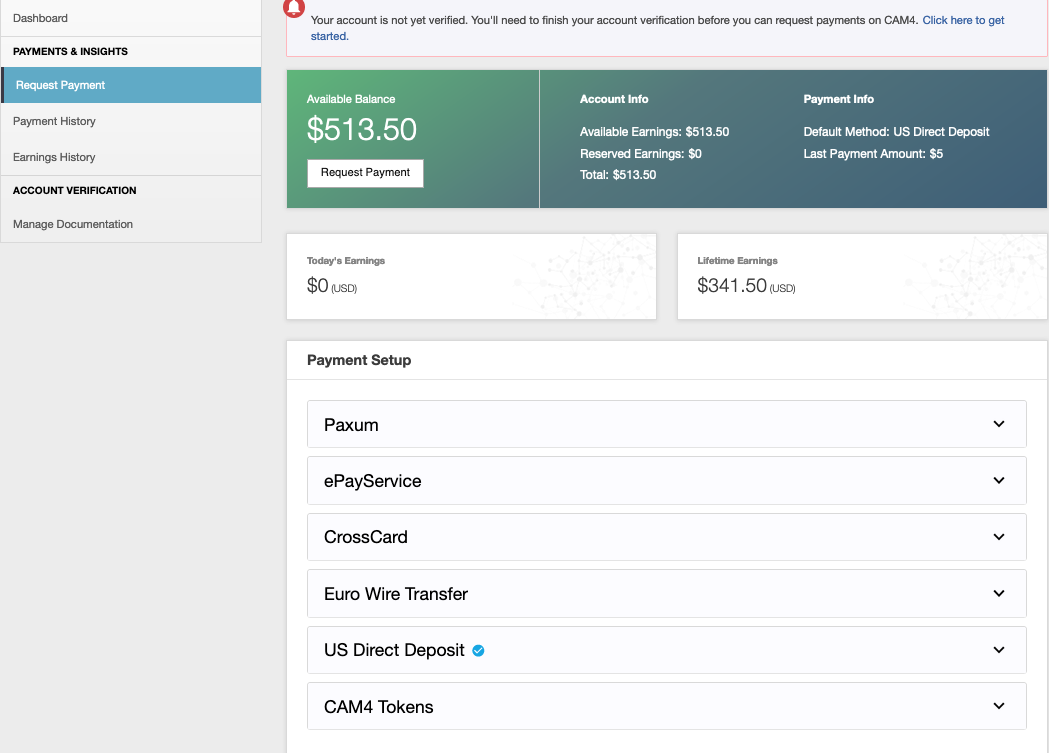Expand the Euro Wire Transfer chevron
This screenshot has height=753, width=1049.
(x=998, y=593)
